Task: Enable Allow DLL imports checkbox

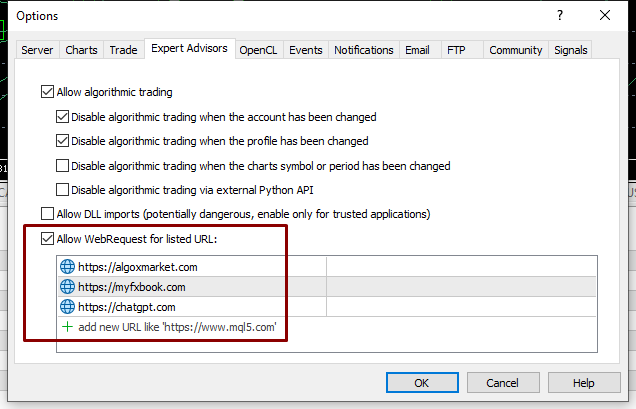Action: (47, 214)
